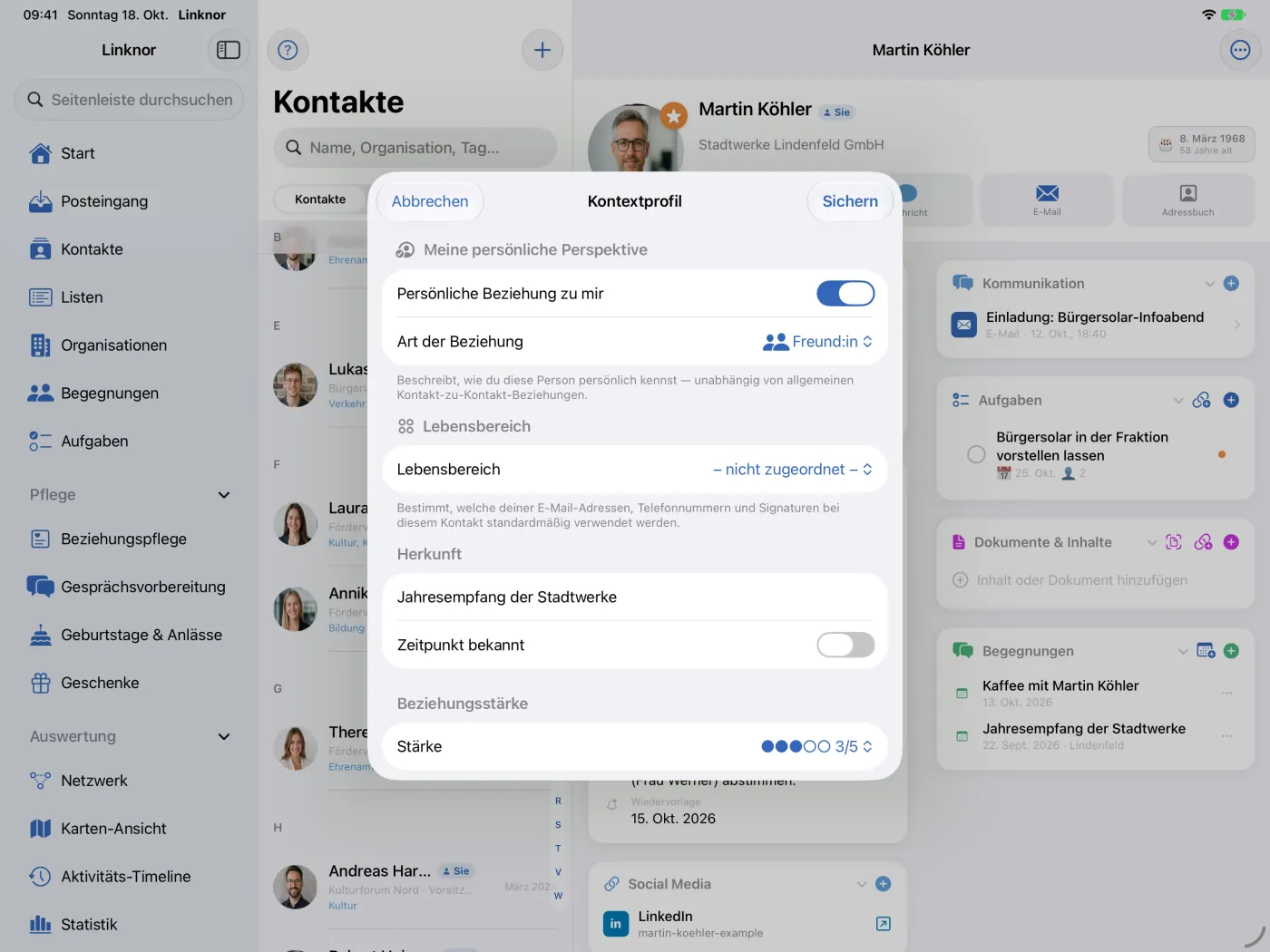Focus the Name, Organisation, Tag search field
Screen dimensions: 1270x952
415,148
